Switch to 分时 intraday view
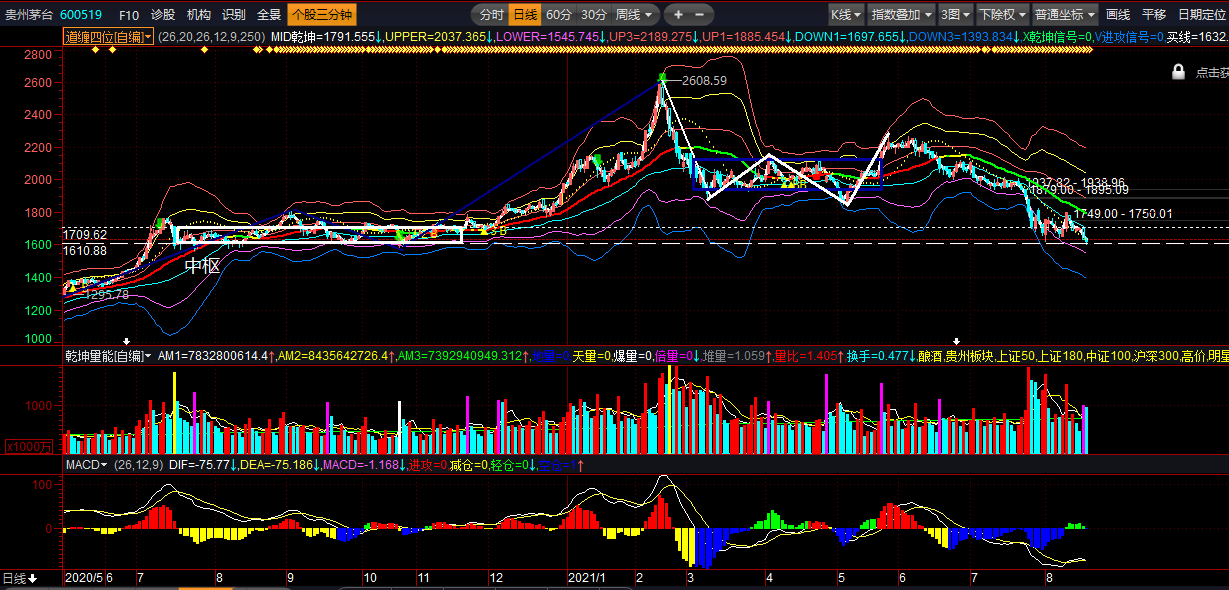The height and width of the screenshot is (590, 1229). point(490,15)
